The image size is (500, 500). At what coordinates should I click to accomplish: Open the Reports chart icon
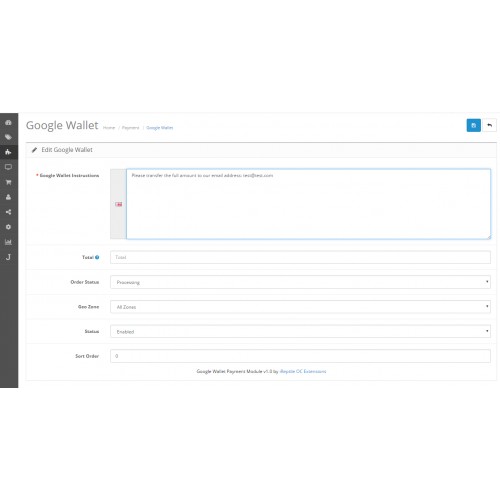point(8,242)
